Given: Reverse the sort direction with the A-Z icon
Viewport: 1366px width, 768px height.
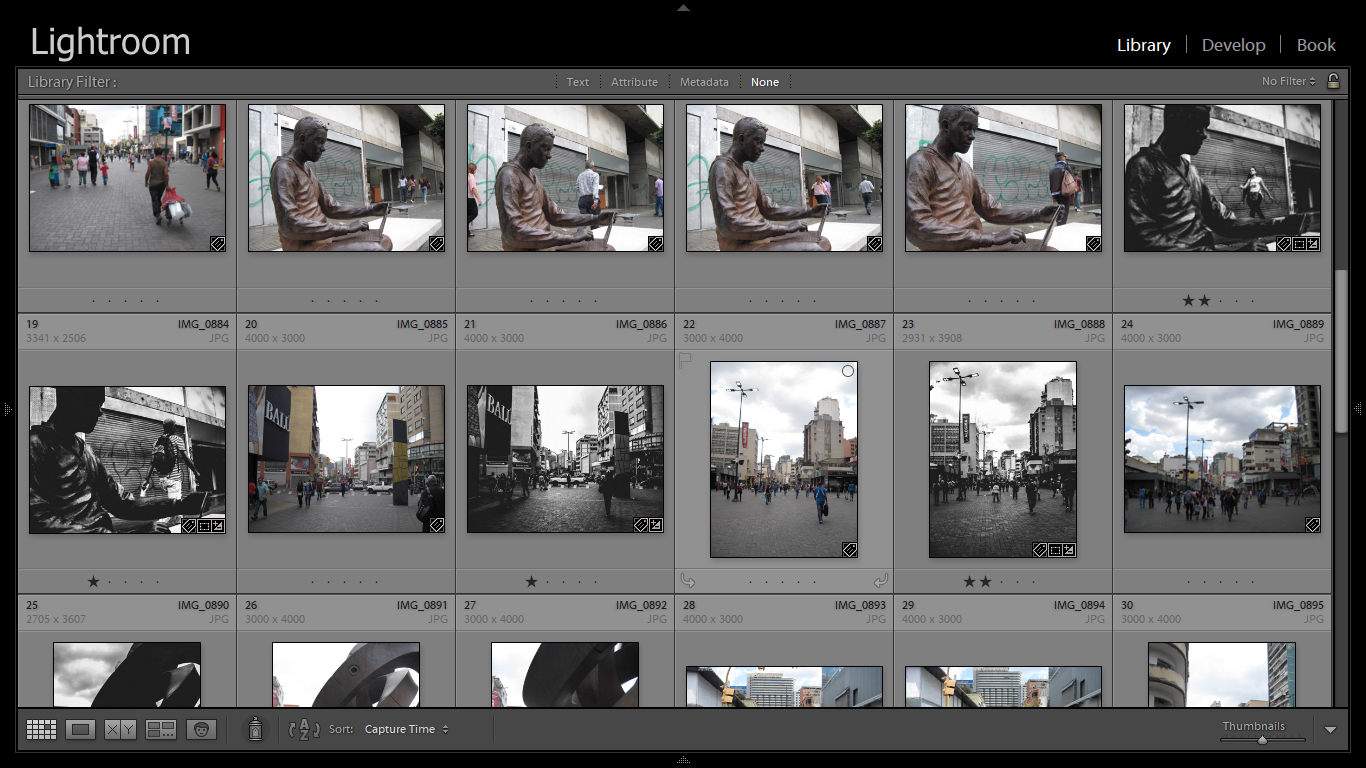Looking at the screenshot, I should [304, 730].
